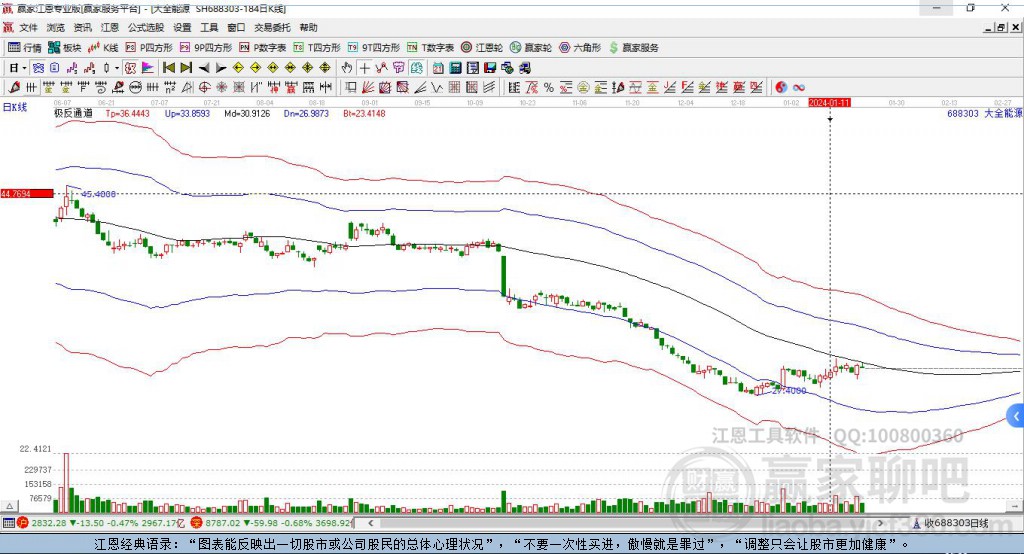The image size is (1024, 554).
Task: Open the T数字表 tool
Action: pos(430,48)
